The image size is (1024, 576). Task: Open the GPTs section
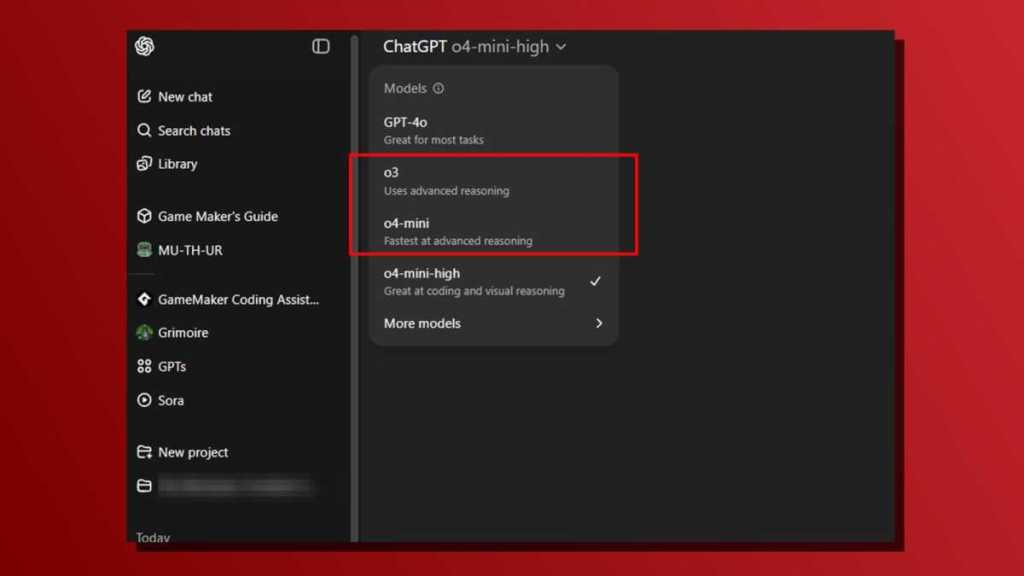(171, 366)
